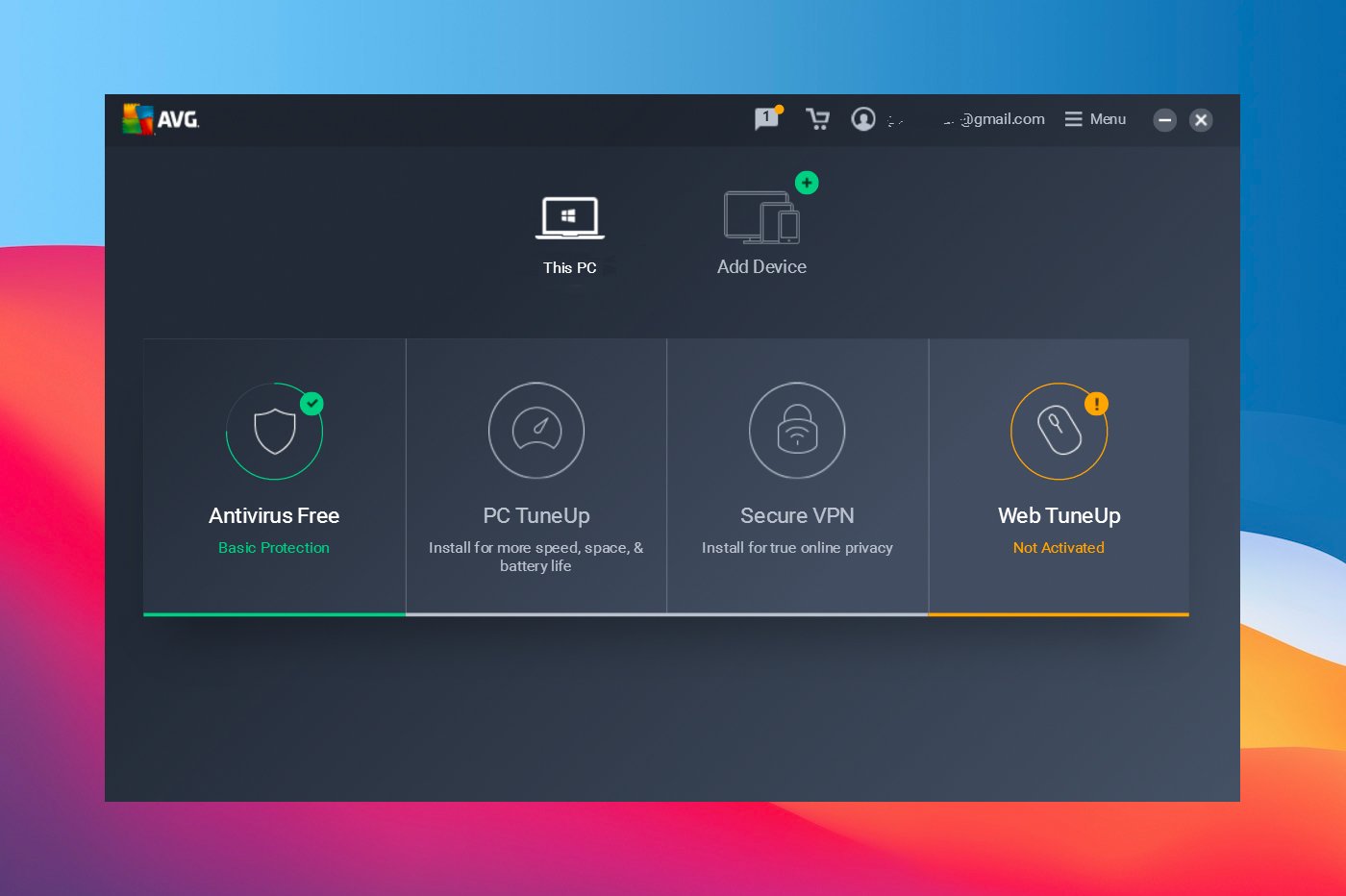Open the Menu hamburger button

(1095, 119)
